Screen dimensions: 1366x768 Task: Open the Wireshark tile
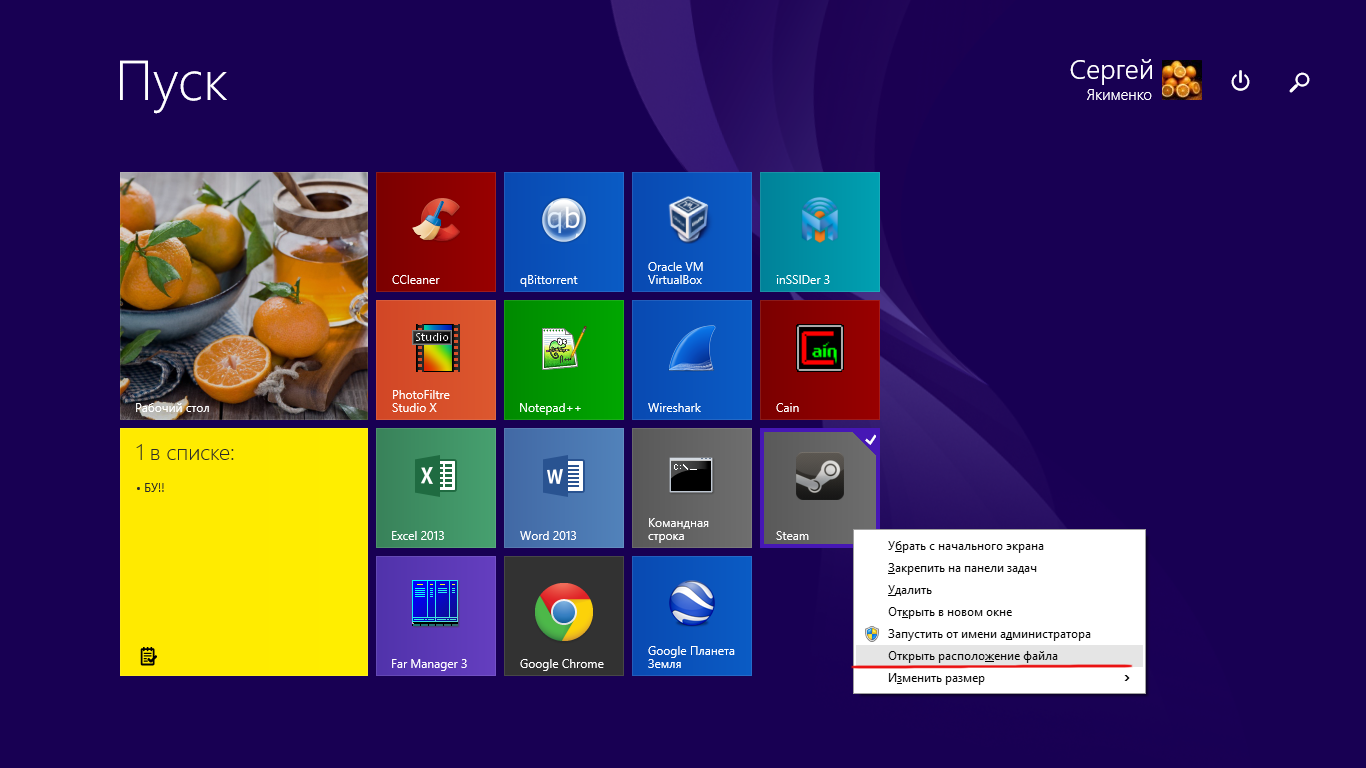(692, 360)
